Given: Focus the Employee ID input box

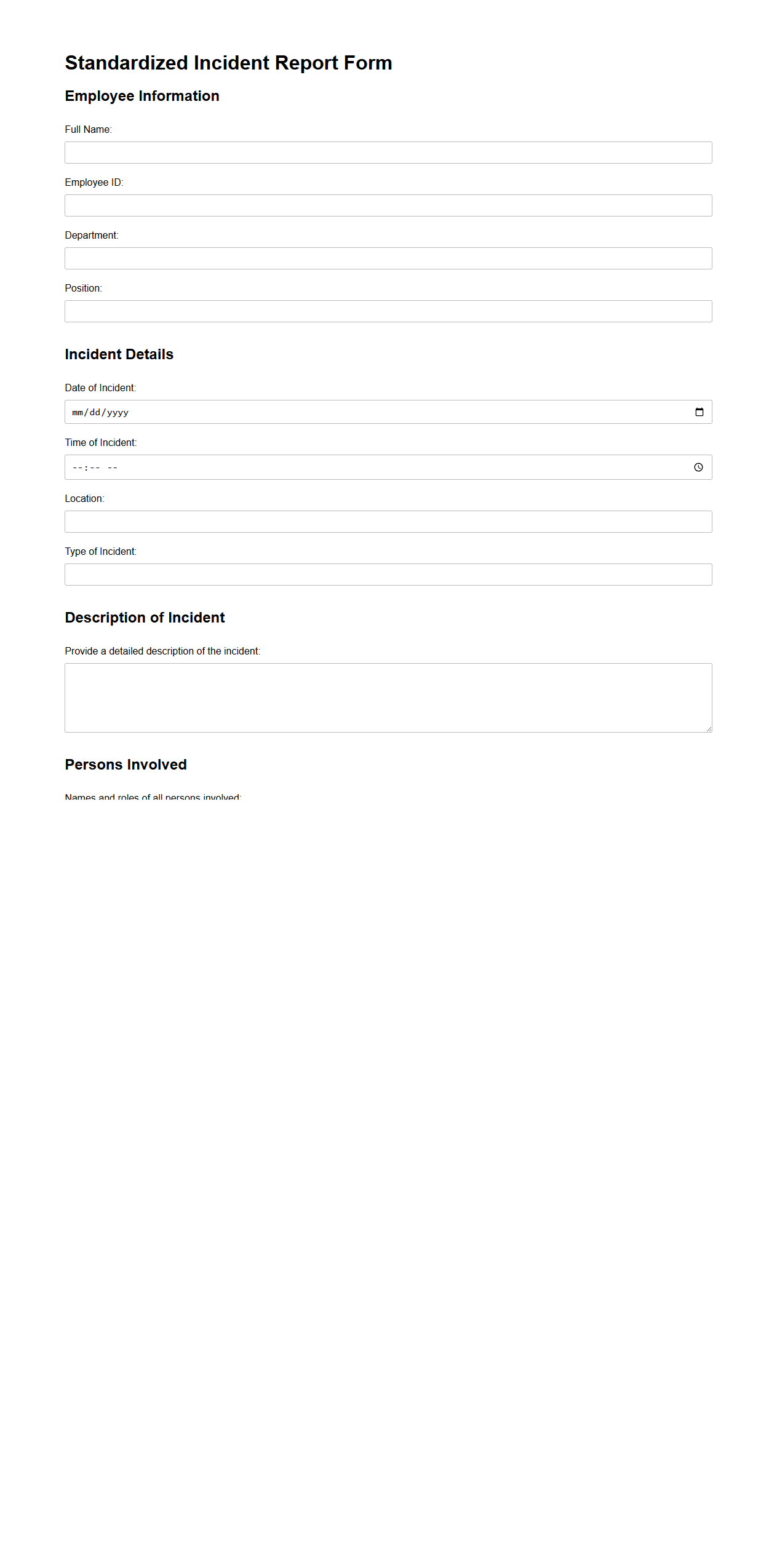Looking at the screenshot, I should (388, 205).
